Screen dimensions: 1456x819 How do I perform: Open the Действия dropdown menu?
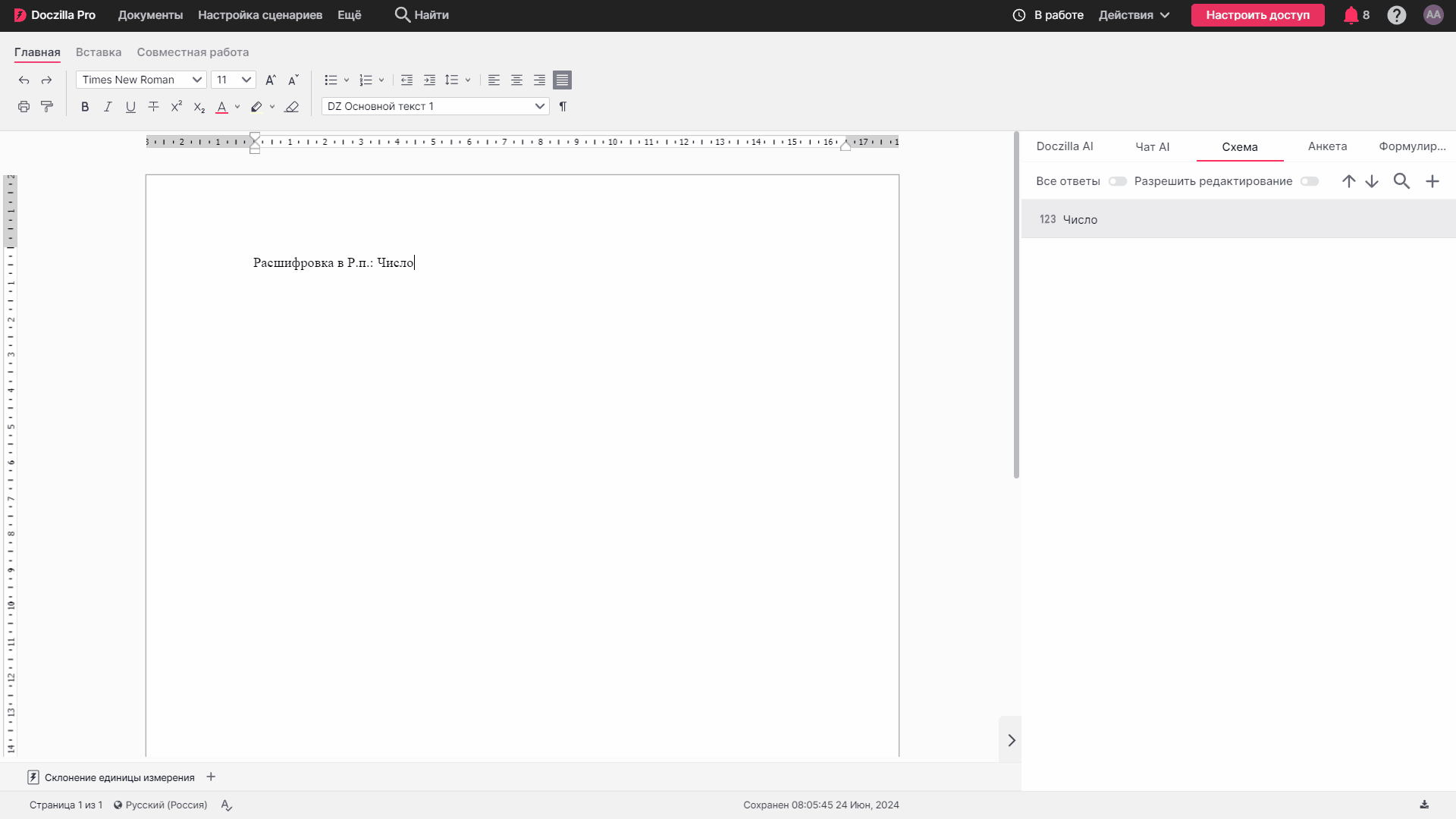1134,15
